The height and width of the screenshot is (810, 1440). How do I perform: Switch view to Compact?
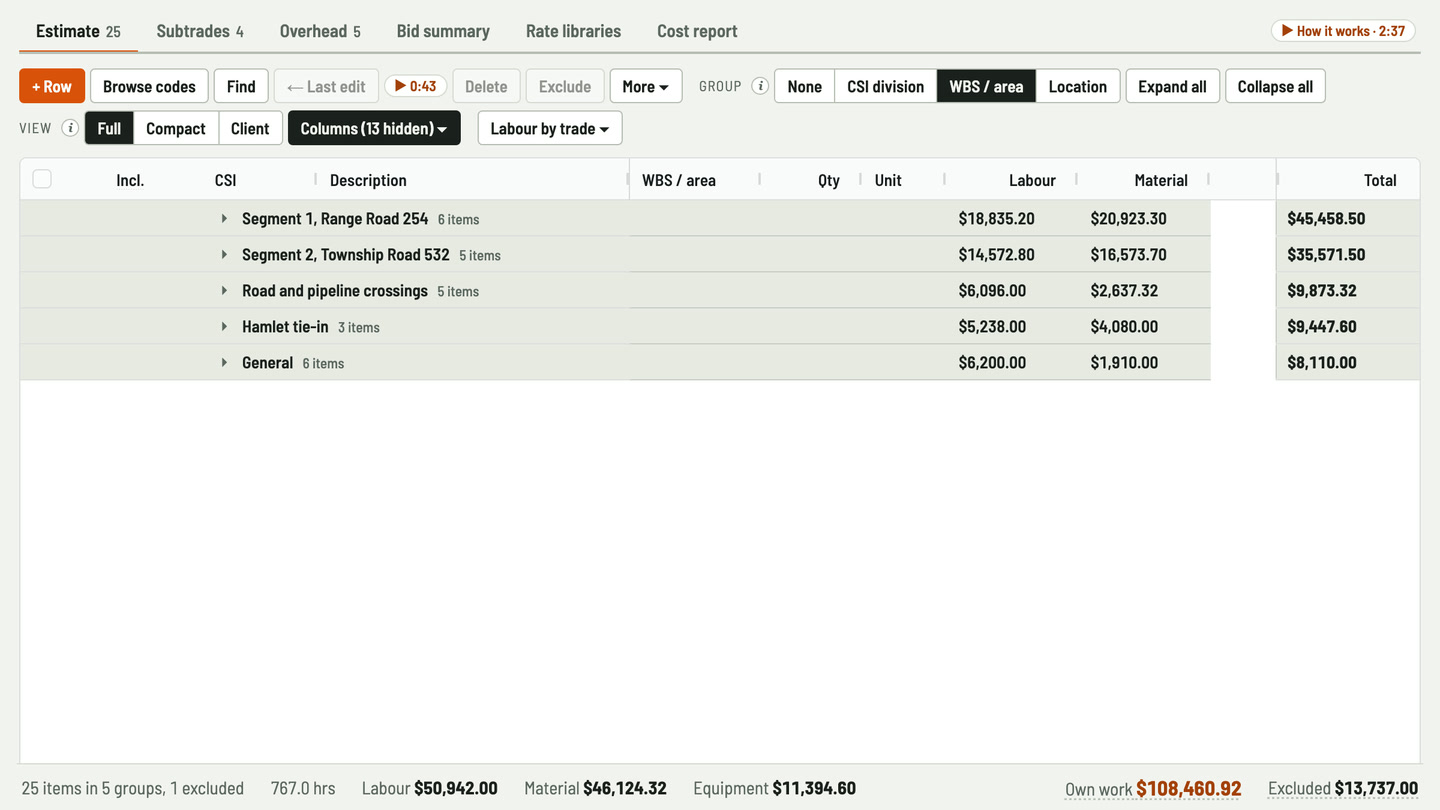pyautogui.click(x=176, y=128)
